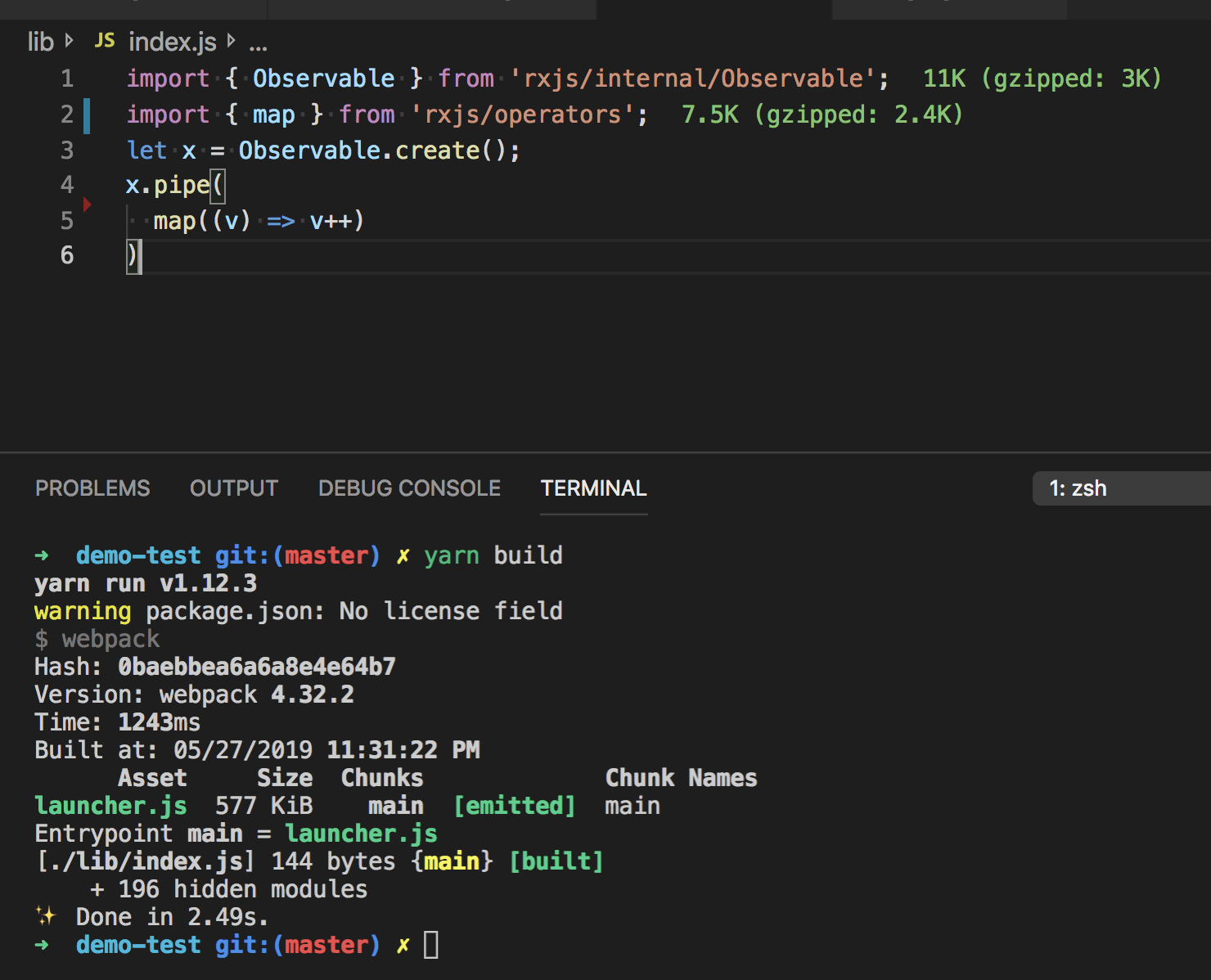The image size is (1211, 980).
Task: Open the DEBUG CONSOLE tab
Action: (x=409, y=488)
